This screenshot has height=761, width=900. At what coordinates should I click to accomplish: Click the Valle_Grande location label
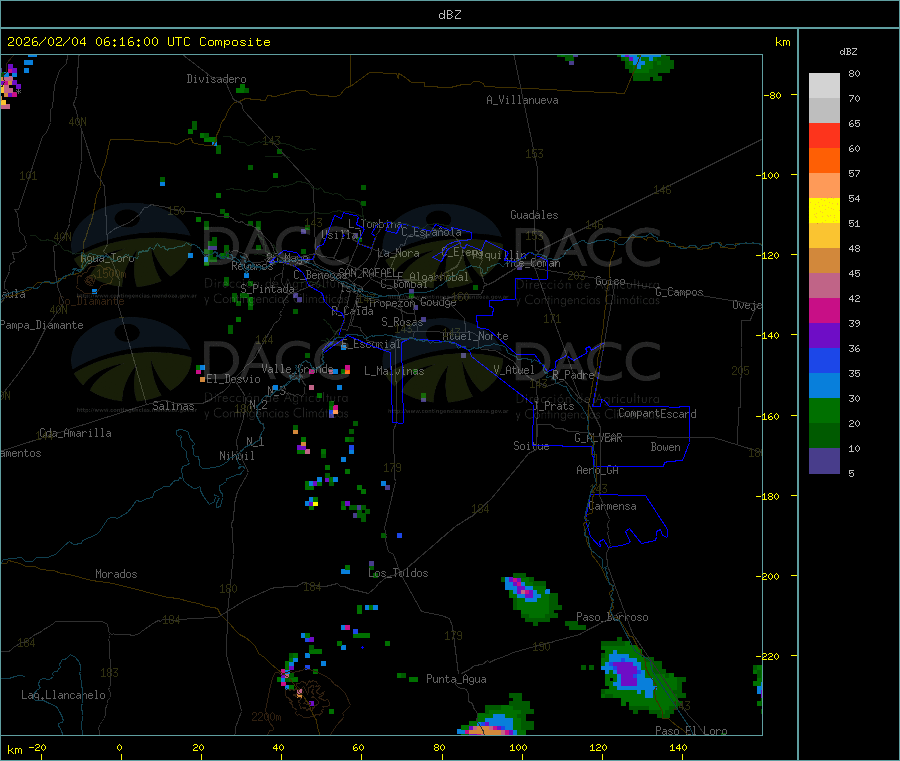point(297,368)
